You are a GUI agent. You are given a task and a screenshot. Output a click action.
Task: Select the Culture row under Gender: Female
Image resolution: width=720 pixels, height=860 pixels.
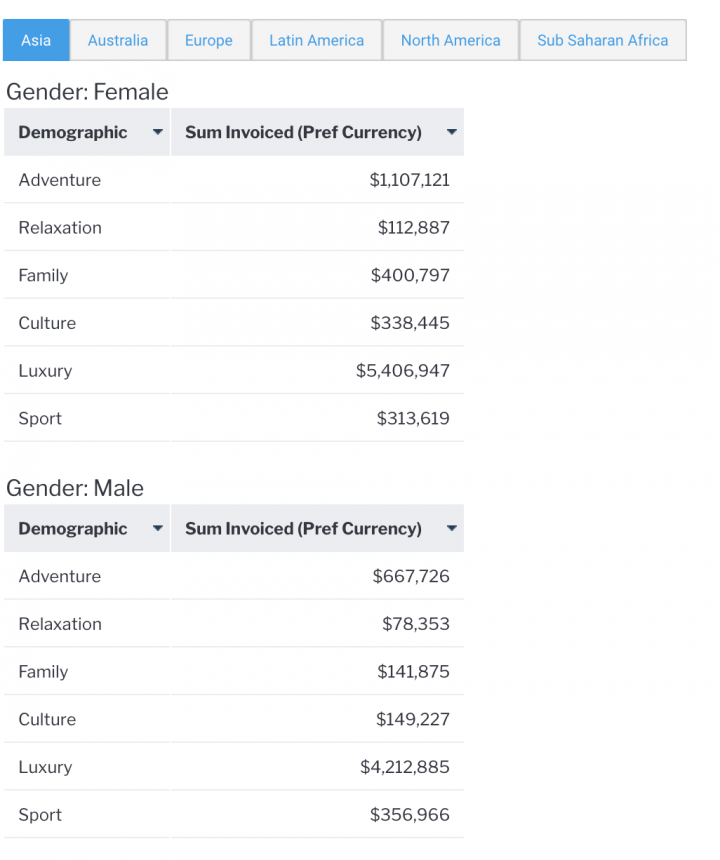[x=47, y=323]
